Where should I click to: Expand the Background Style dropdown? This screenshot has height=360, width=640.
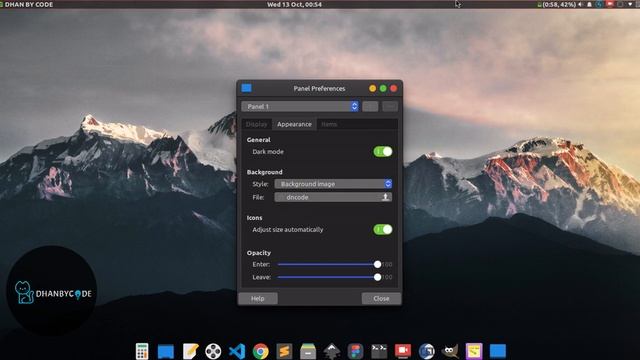tap(333, 184)
